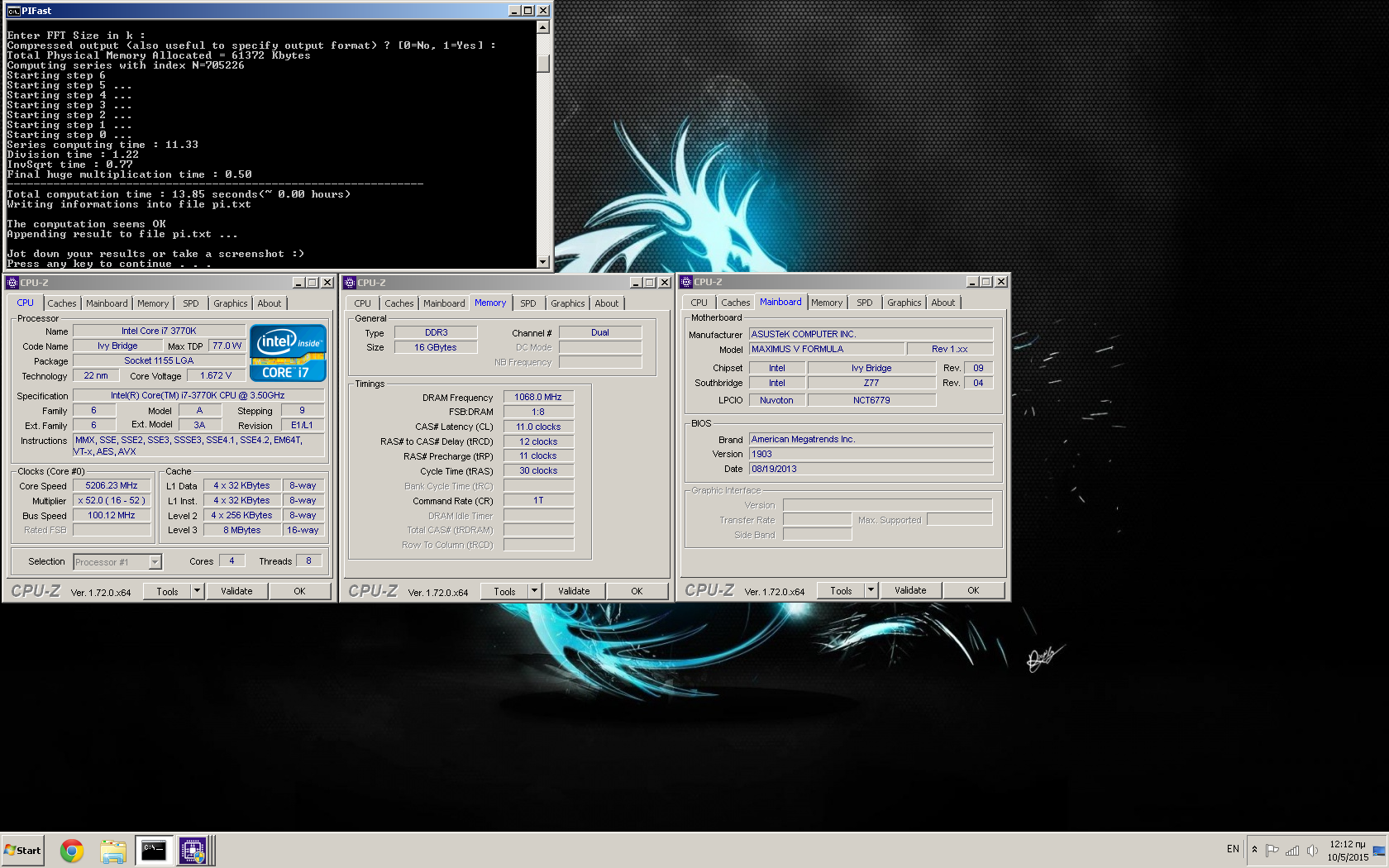Open Processor #1 selection dropdown

tap(117, 562)
